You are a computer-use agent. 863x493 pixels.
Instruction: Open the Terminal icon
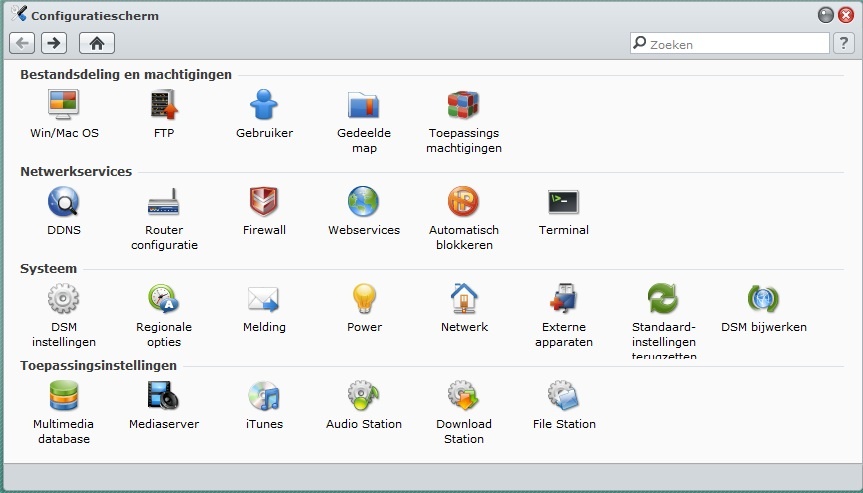tap(564, 202)
